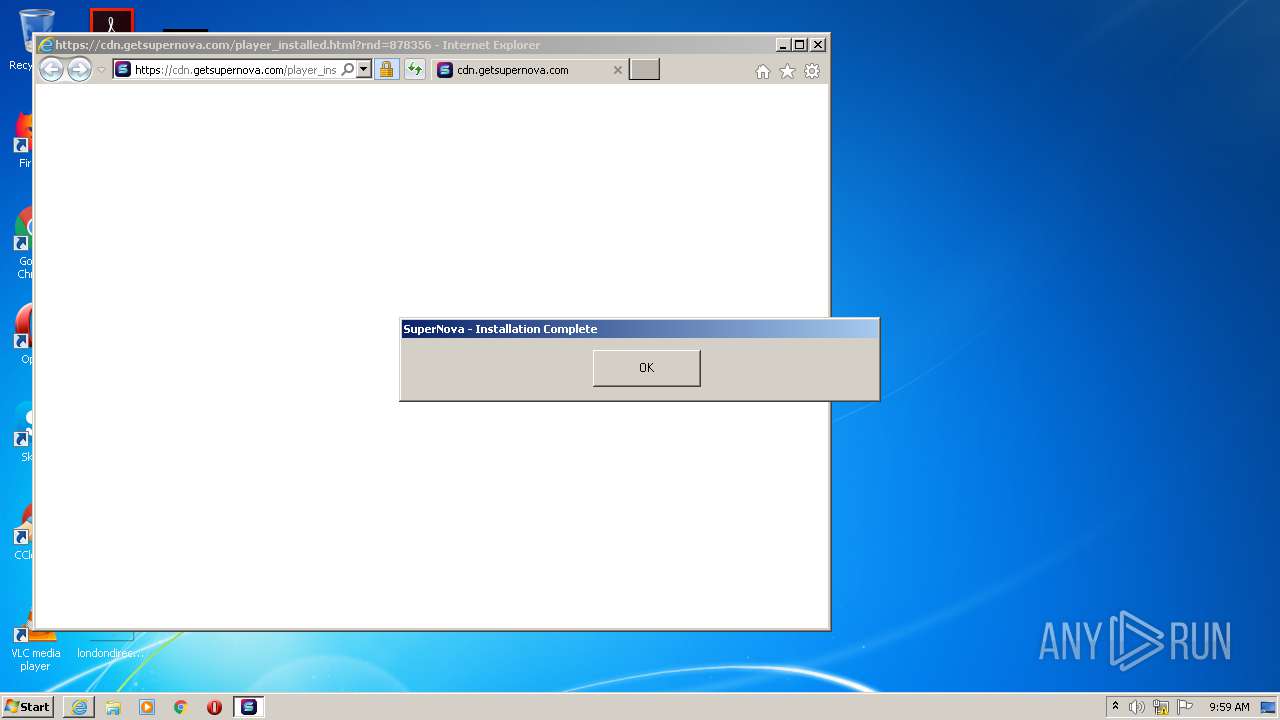Open the recent pages dropdown beside the Forward arrow
1280x720 pixels.
(101, 70)
